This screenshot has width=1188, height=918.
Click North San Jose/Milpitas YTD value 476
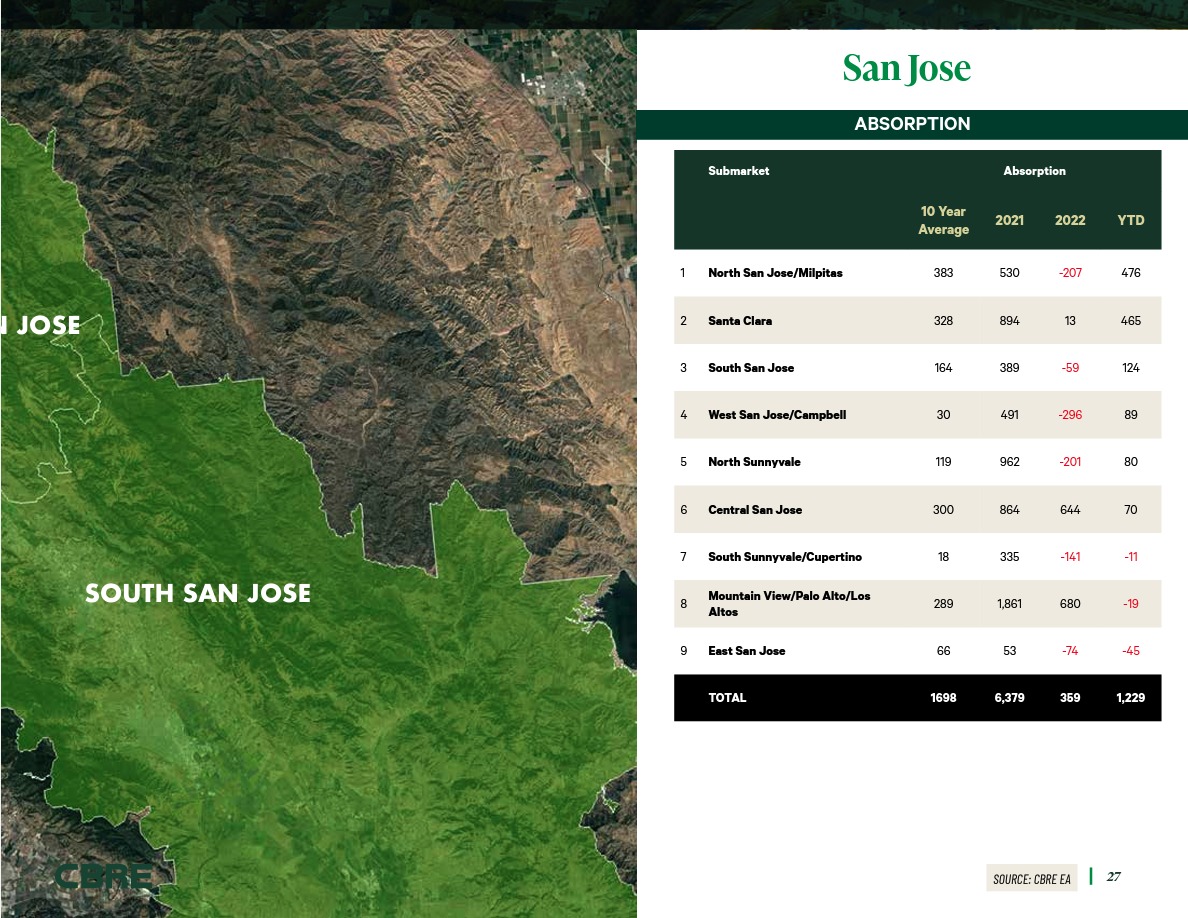coord(1130,273)
